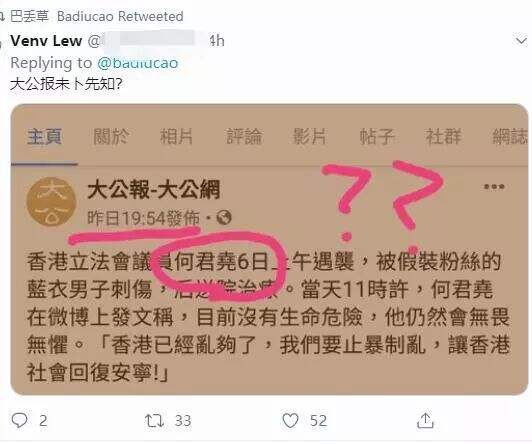Click the 大公報 round profile avatar
This screenshot has width=532, height=444.
pos(51,201)
